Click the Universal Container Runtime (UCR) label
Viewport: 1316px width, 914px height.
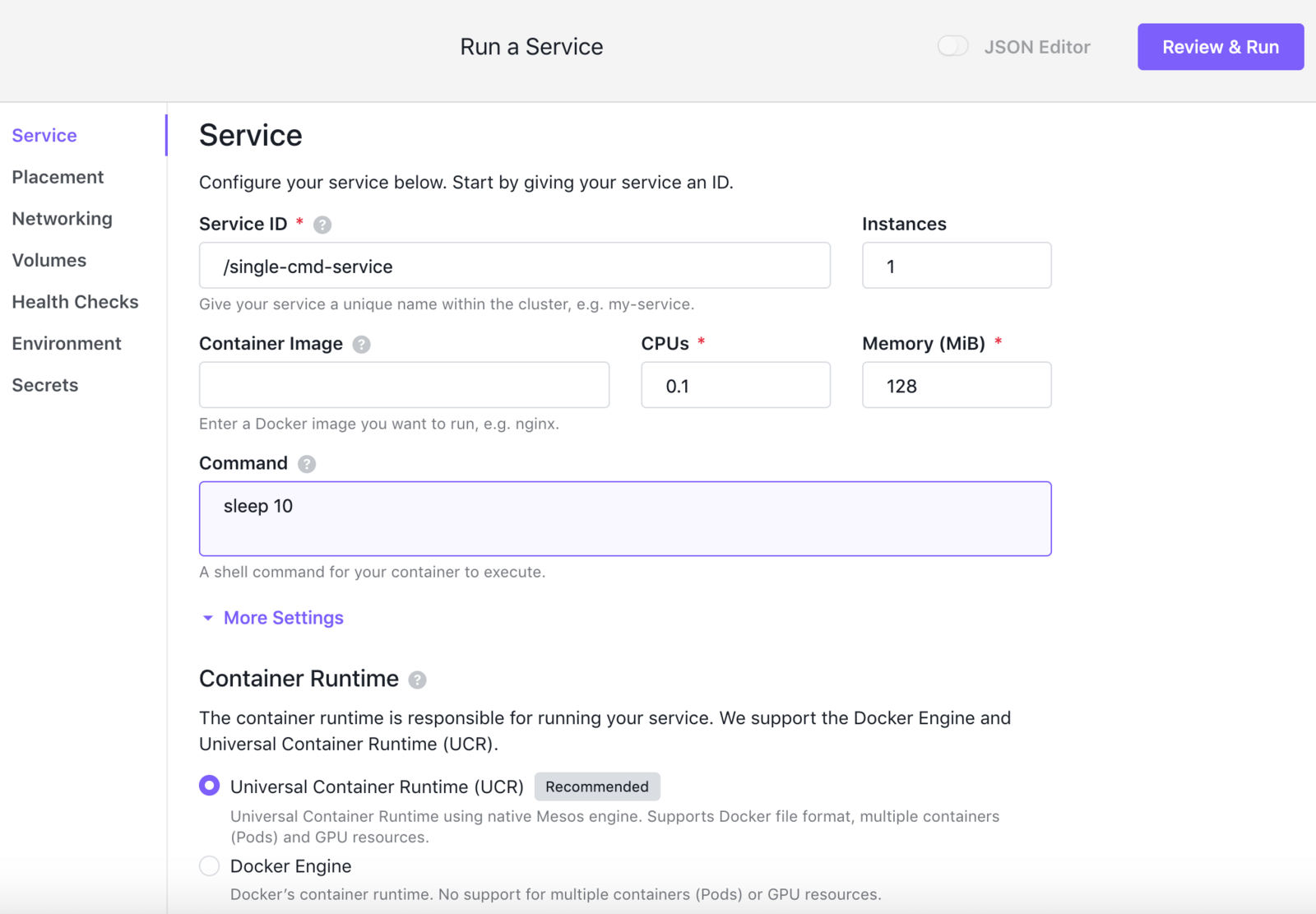(377, 786)
